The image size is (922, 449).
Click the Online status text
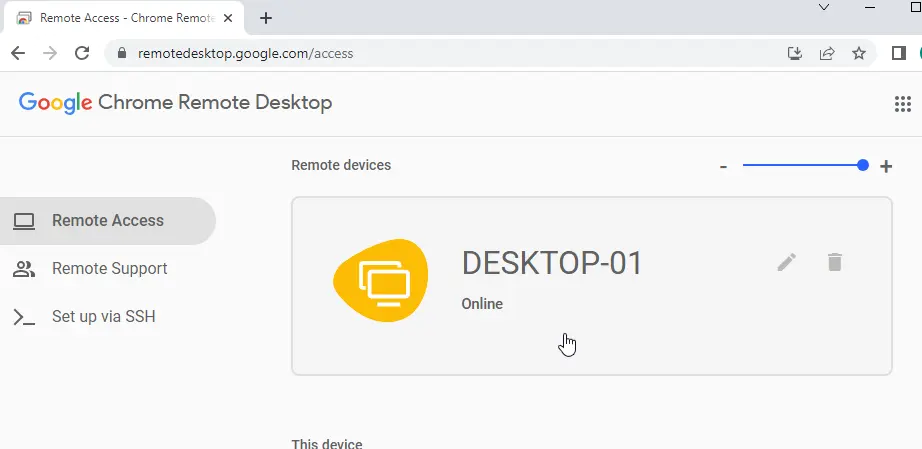click(x=482, y=304)
